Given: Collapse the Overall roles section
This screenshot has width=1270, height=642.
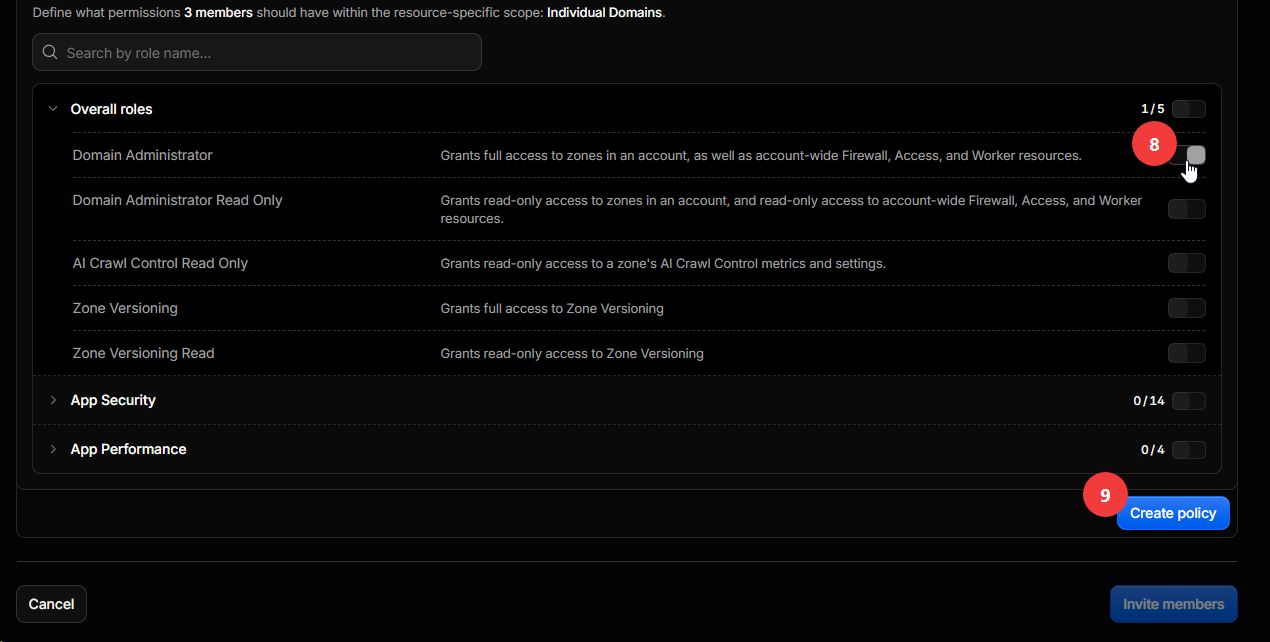Looking at the screenshot, I should [x=53, y=109].
